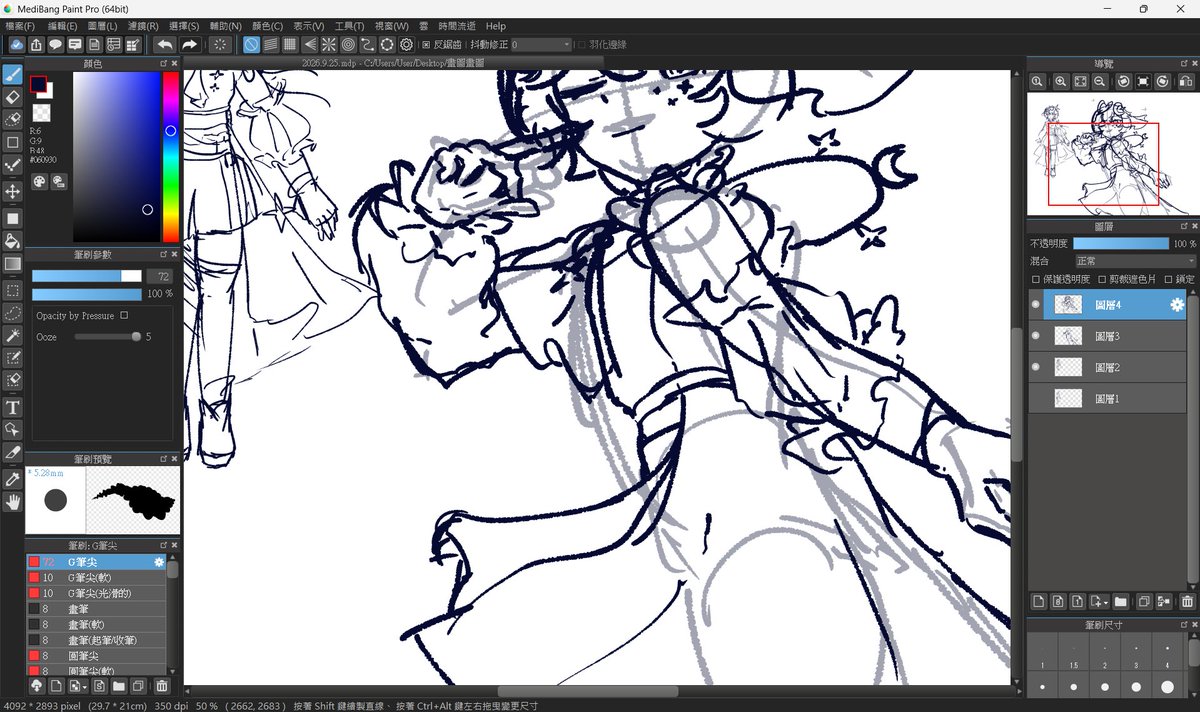Add new layer in layer panel
The width and height of the screenshot is (1200, 712).
click(x=1038, y=601)
